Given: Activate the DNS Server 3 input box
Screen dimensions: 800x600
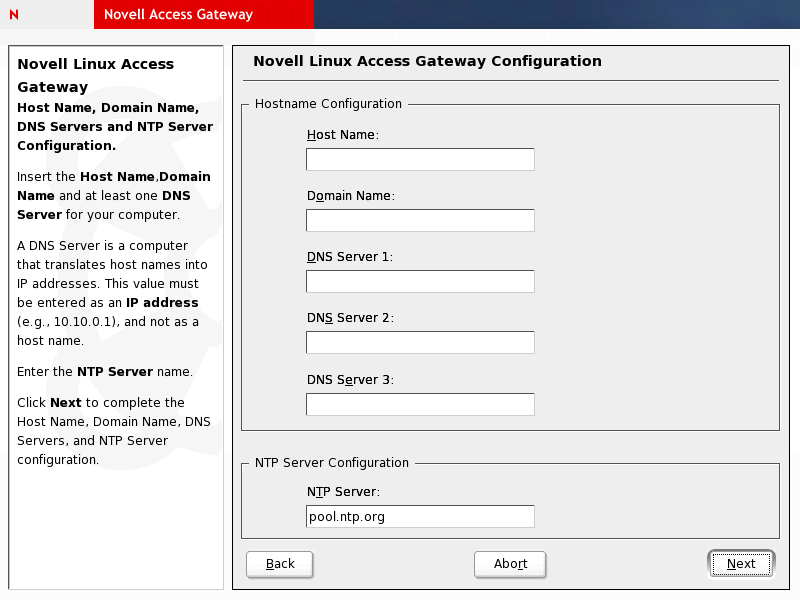Looking at the screenshot, I should pos(420,404).
